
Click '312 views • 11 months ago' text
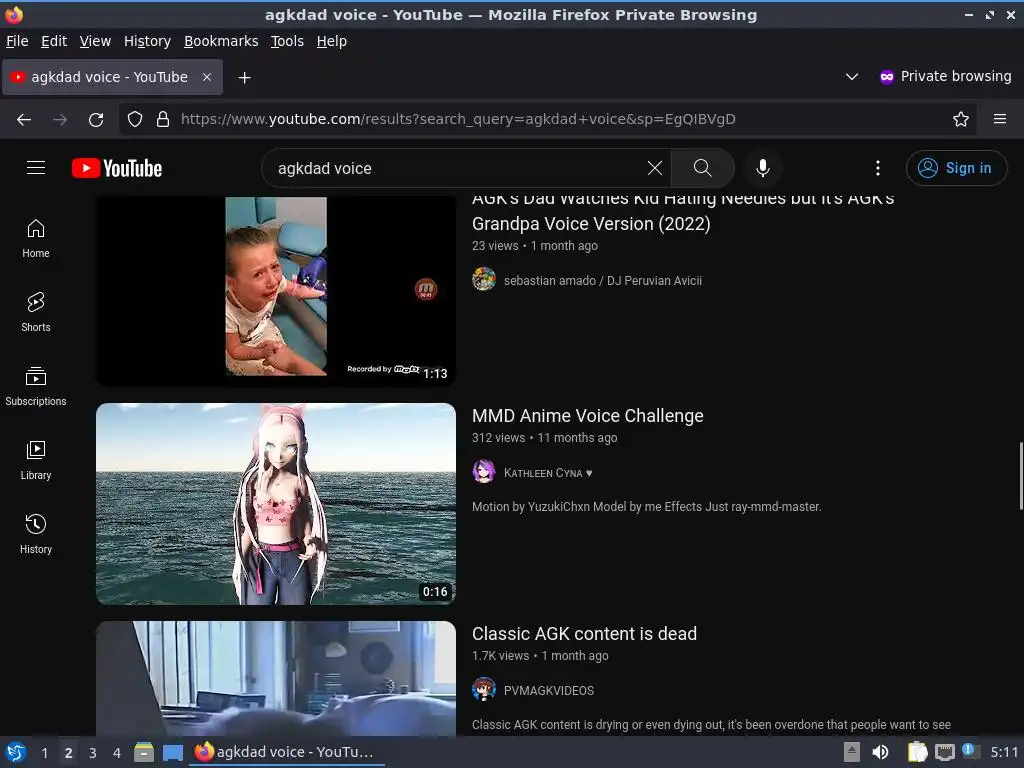(x=545, y=438)
